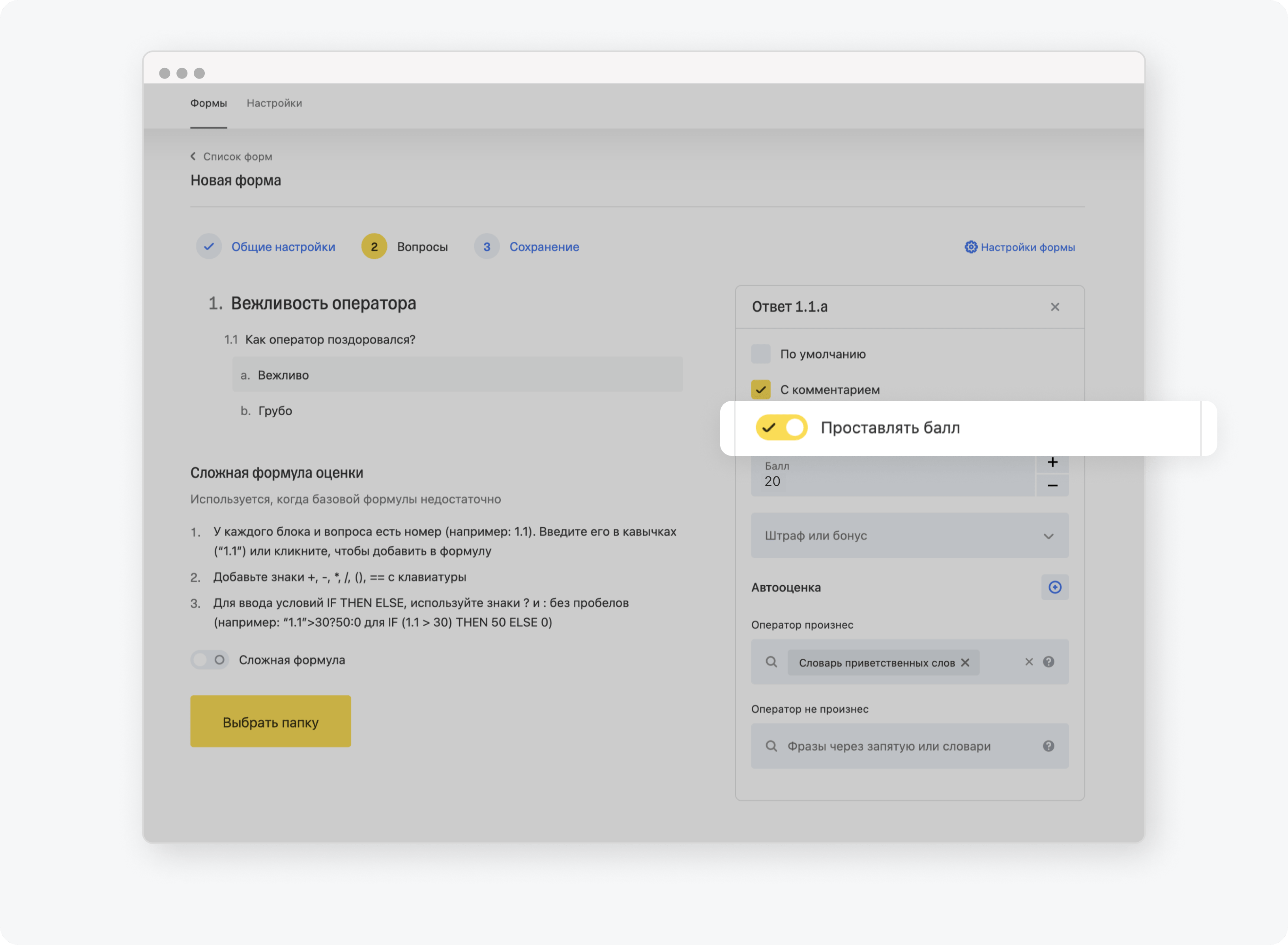This screenshot has width=1288, height=945.
Task: Go back to Список форм
Action: (238, 156)
